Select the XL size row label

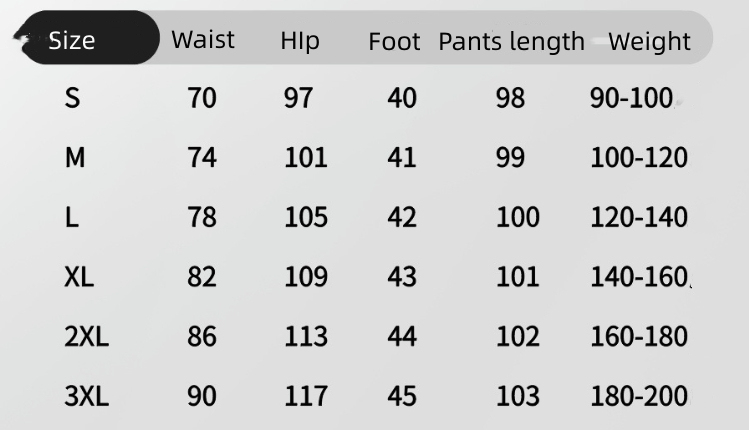click(x=79, y=276)
